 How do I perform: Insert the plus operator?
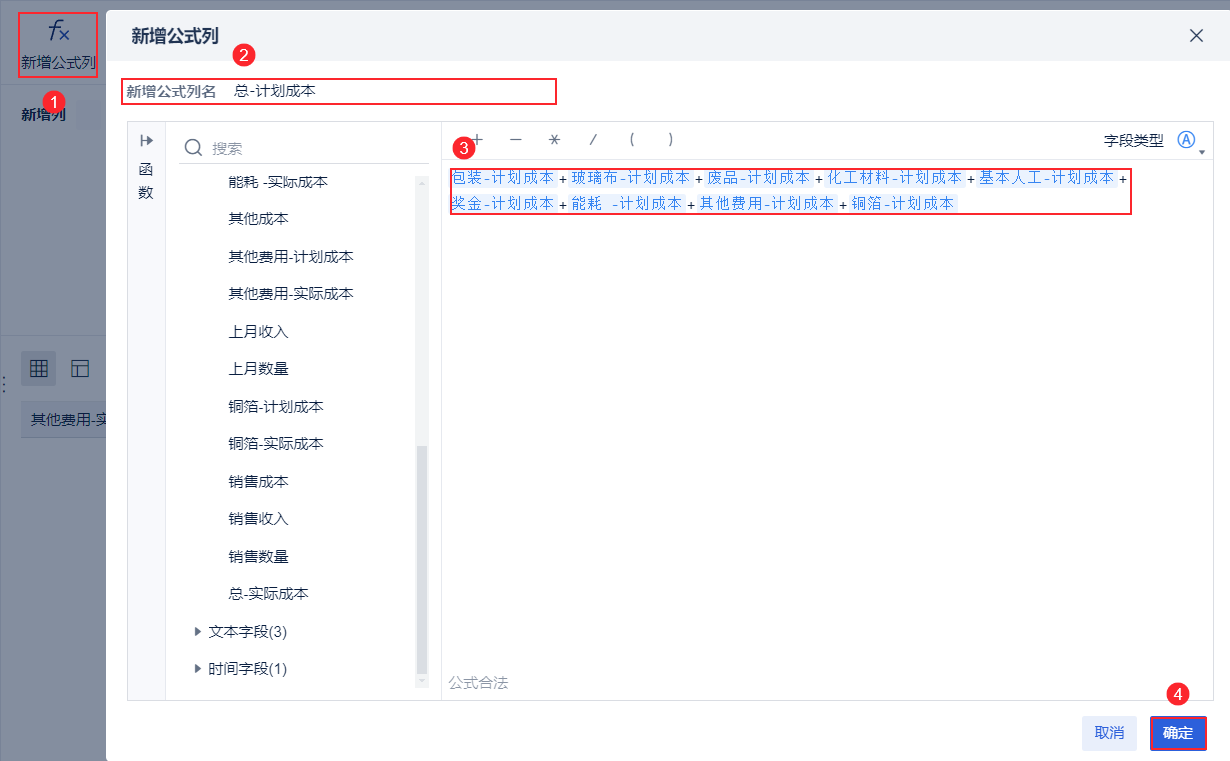(x=477, y=140)
